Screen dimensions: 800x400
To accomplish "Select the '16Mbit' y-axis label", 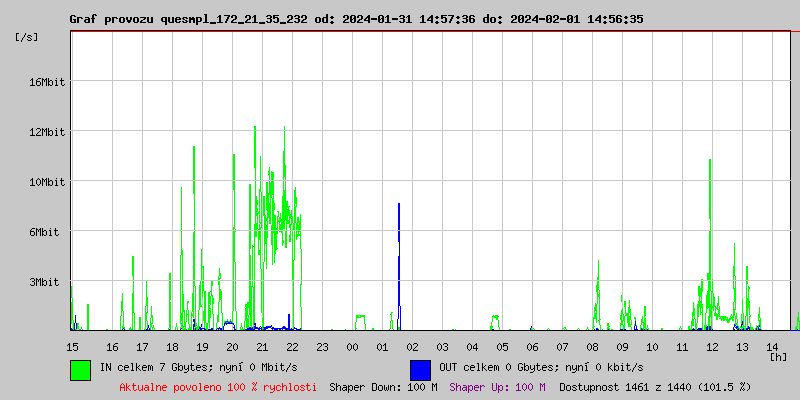I will (47, 82).
